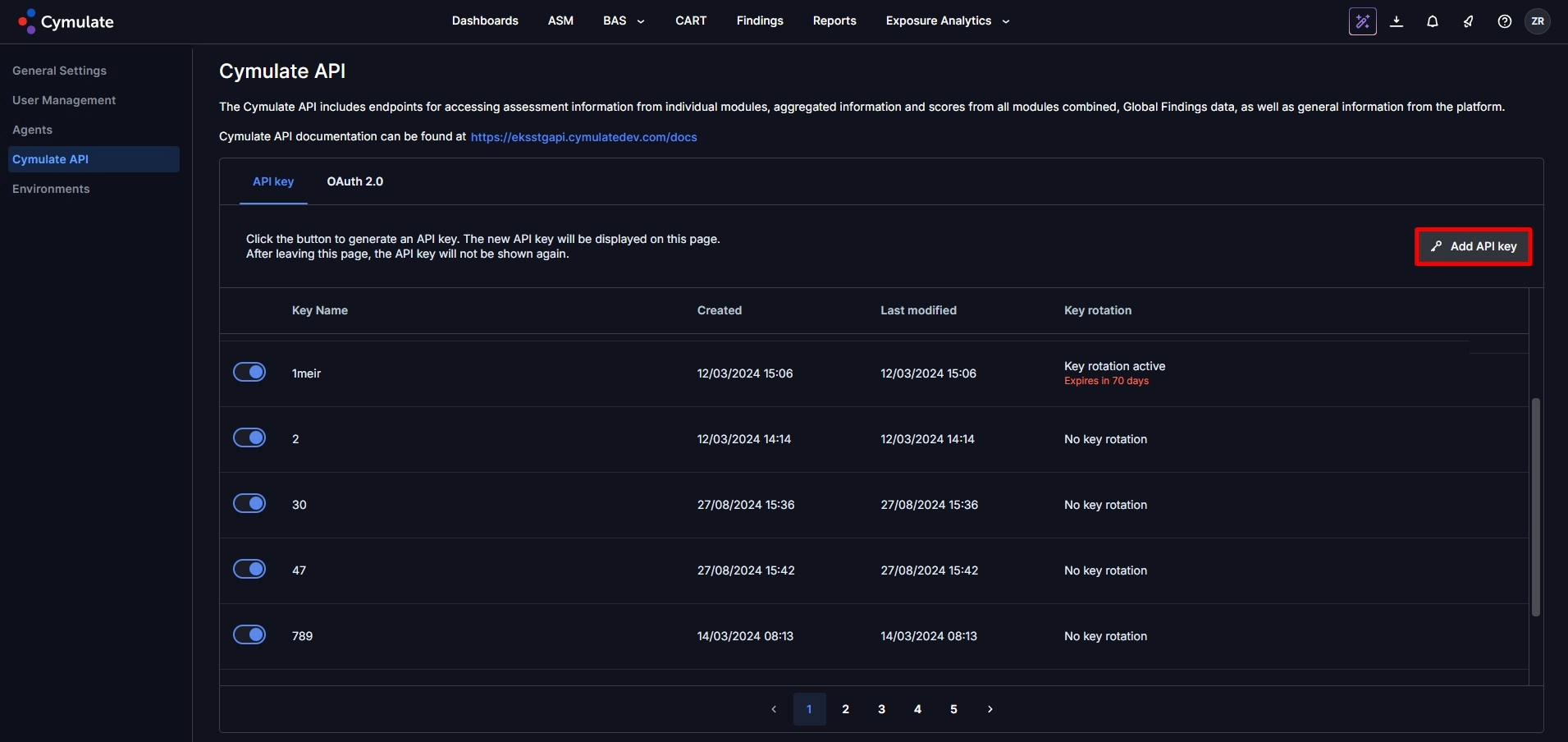Toggle off the 1meir API key
Image resolution: width=1568 pixels, height=742 pixels.
(x=249, y=372)
